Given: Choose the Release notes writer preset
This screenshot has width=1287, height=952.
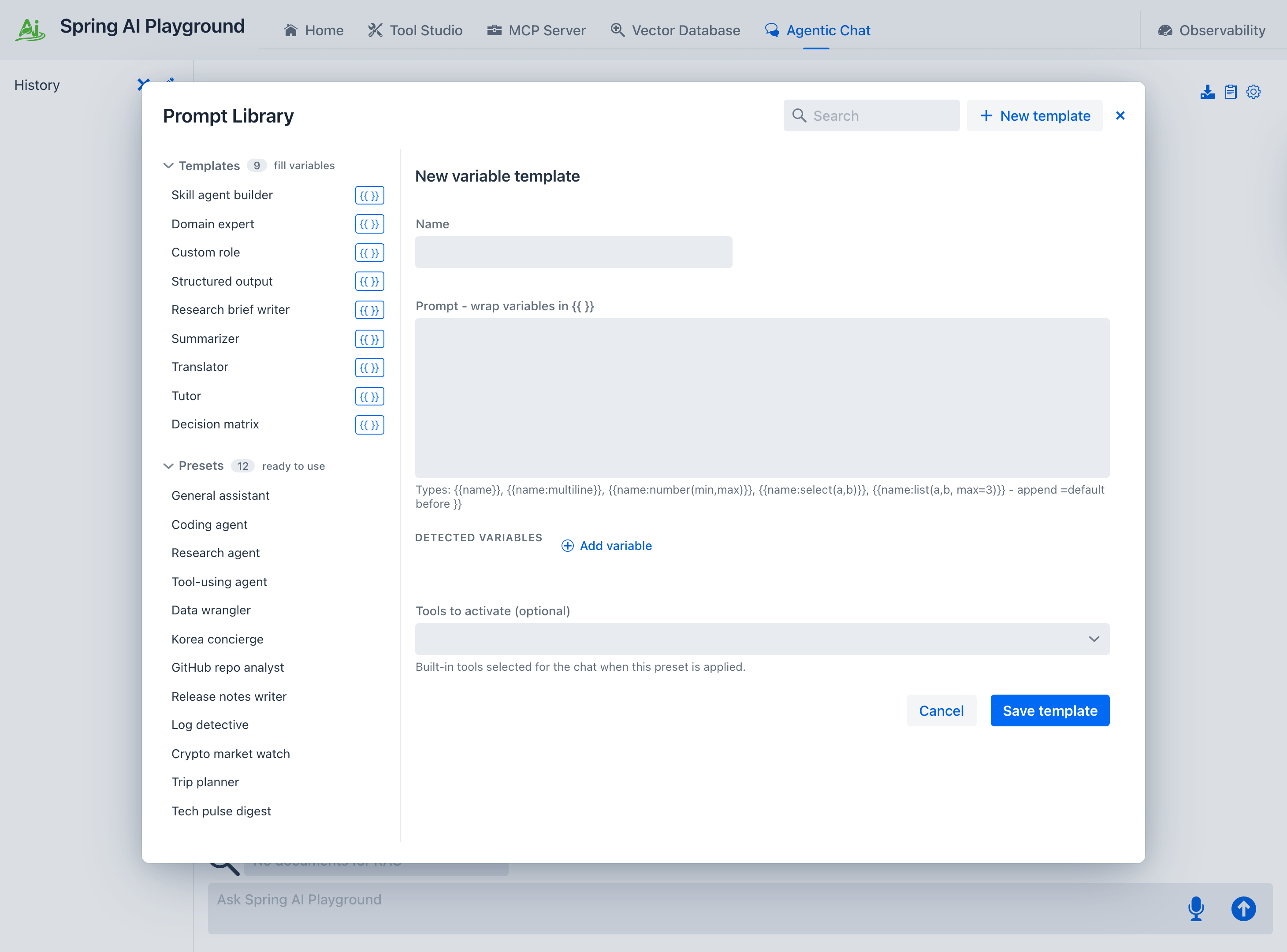Looking at the screenshot, I should [229, 696].
